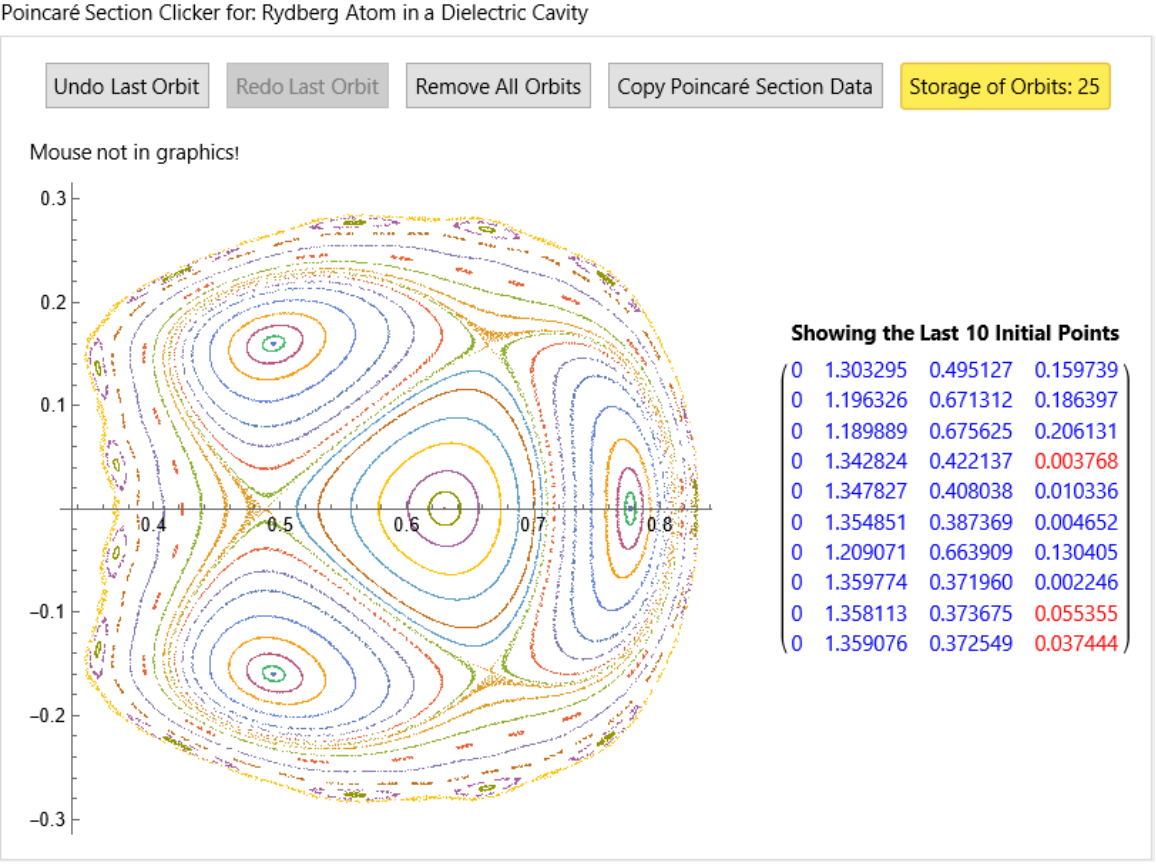Click Copy Poincaré Section Data

tap(745, 86)
